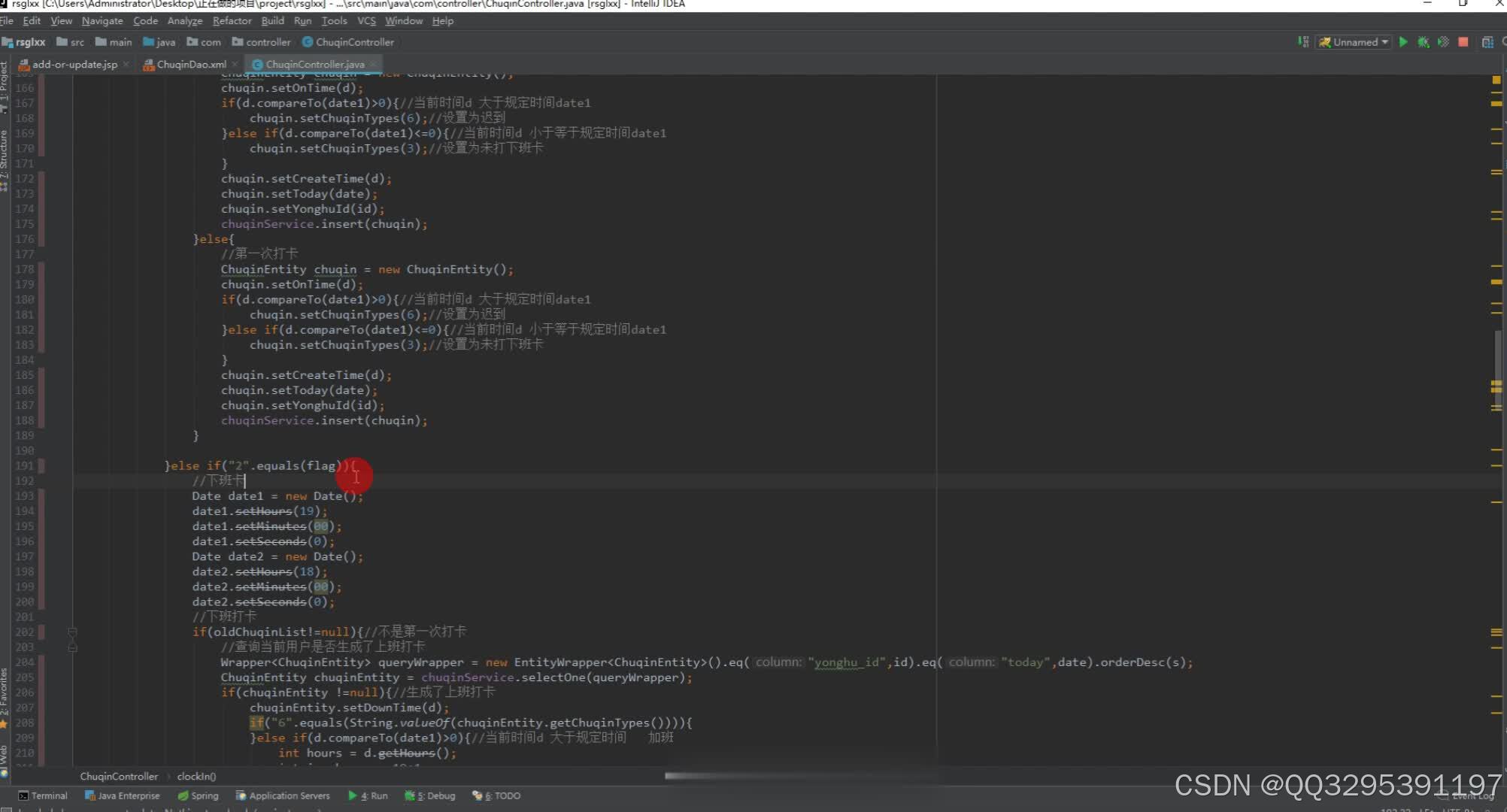Viewport: 1507px width, 812px height.
Task: Click the top yellow inspection status indicator
Action: tap(1496, 80)
